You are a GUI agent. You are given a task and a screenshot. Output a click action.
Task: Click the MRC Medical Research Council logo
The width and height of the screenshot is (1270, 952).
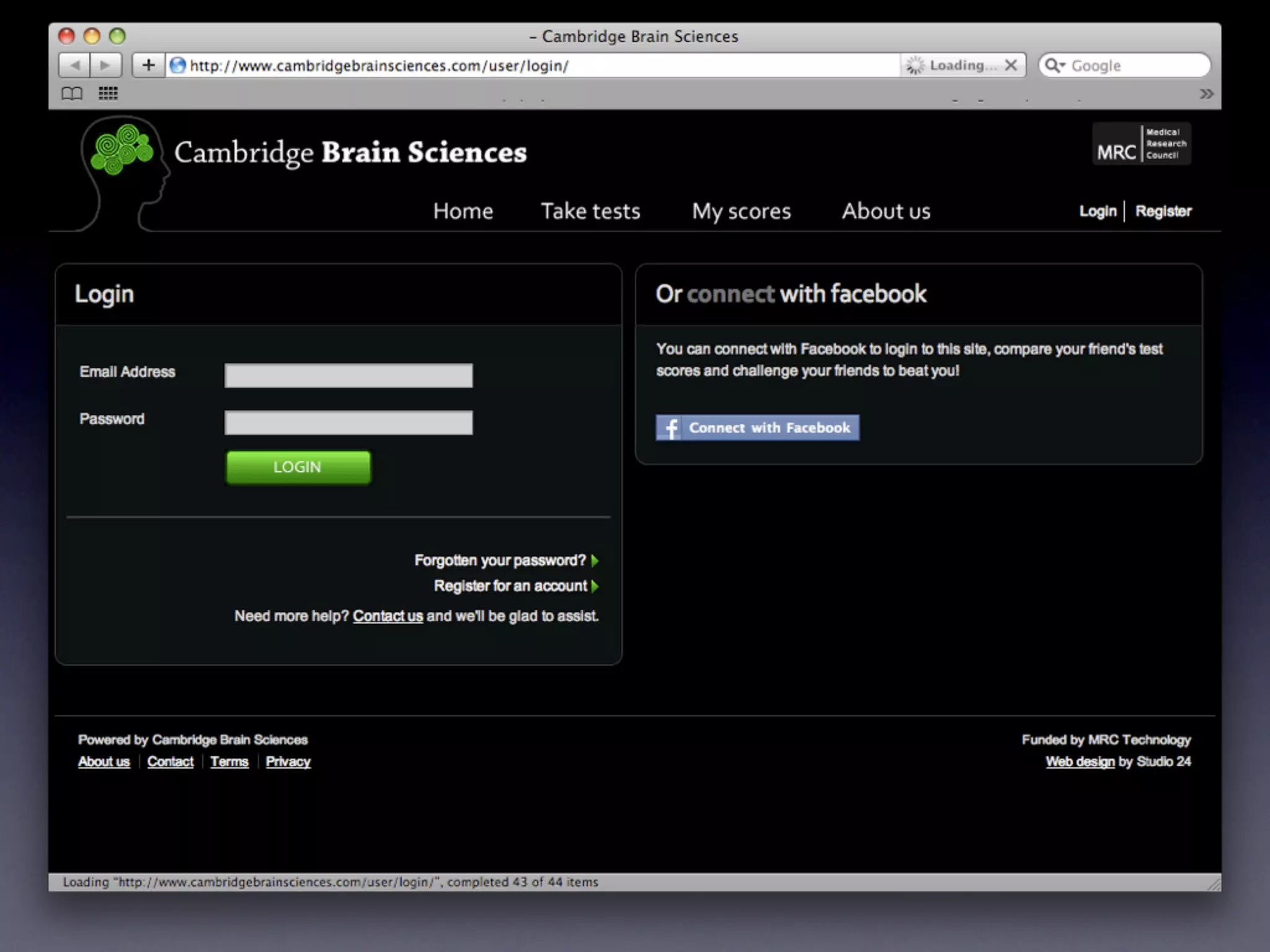point(1141,144)
